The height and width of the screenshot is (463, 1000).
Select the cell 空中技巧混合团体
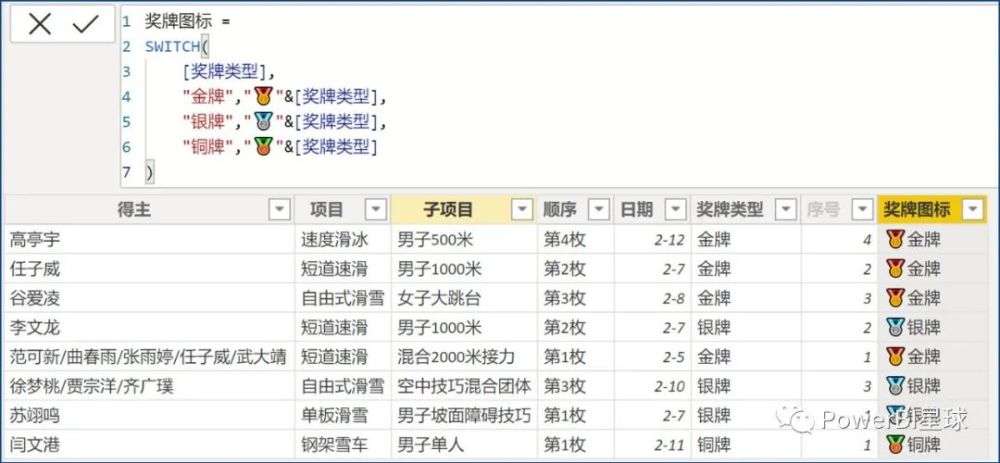pos(464,386)
